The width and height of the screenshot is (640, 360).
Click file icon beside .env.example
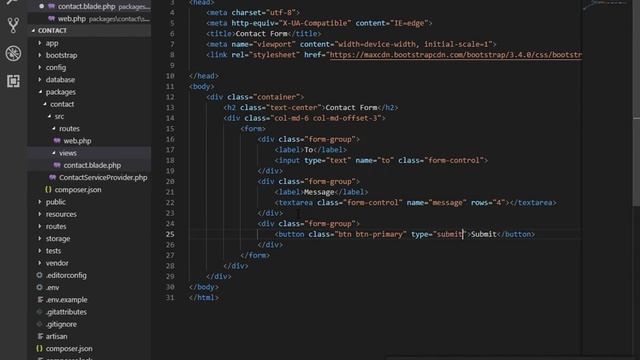pos(40,300)
